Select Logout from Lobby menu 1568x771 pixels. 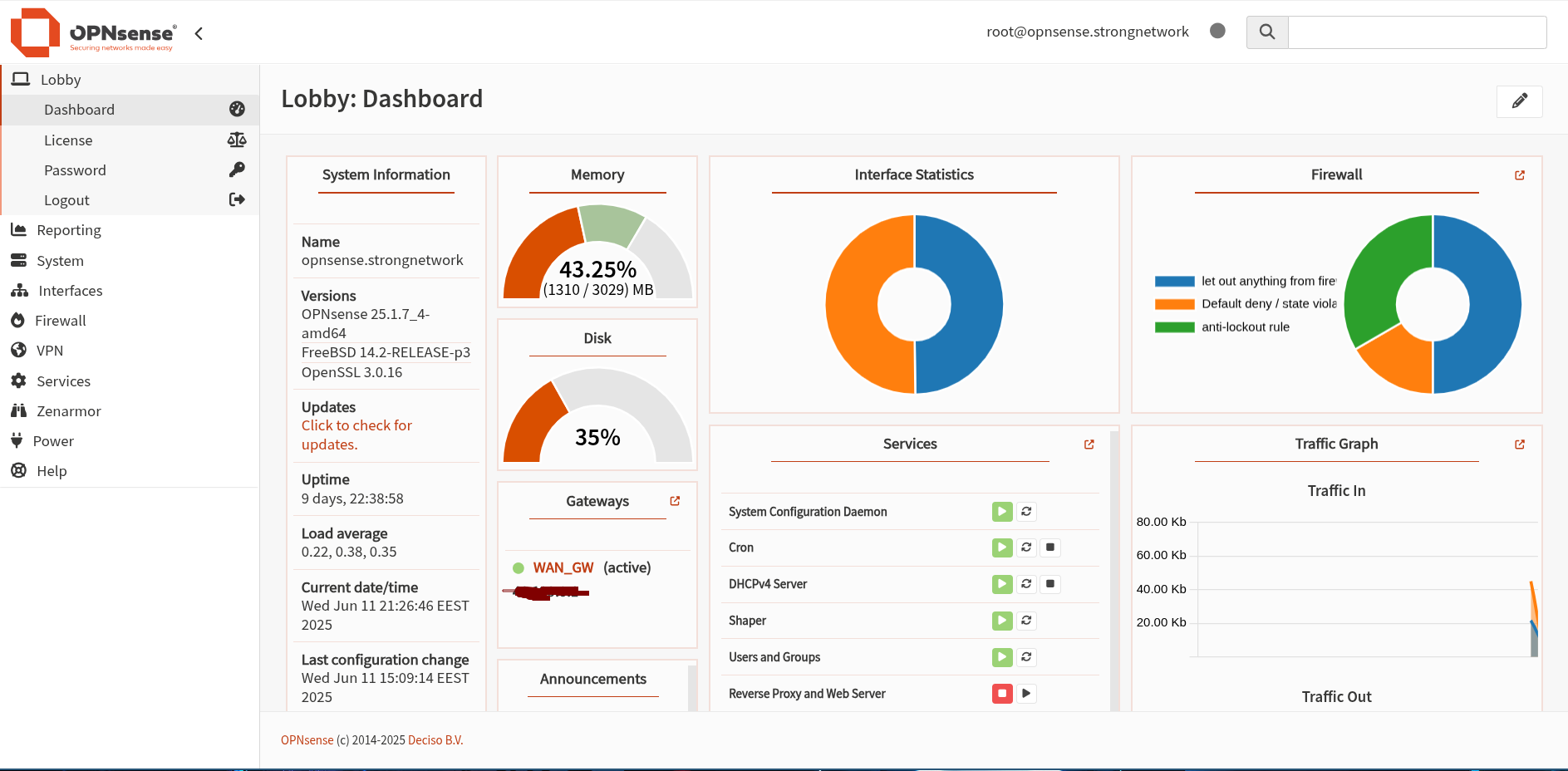tap(66, 200)
